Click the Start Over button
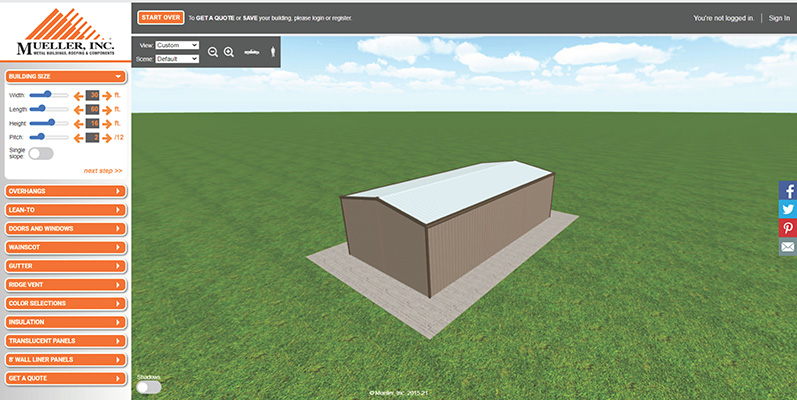 coord(160,18)
